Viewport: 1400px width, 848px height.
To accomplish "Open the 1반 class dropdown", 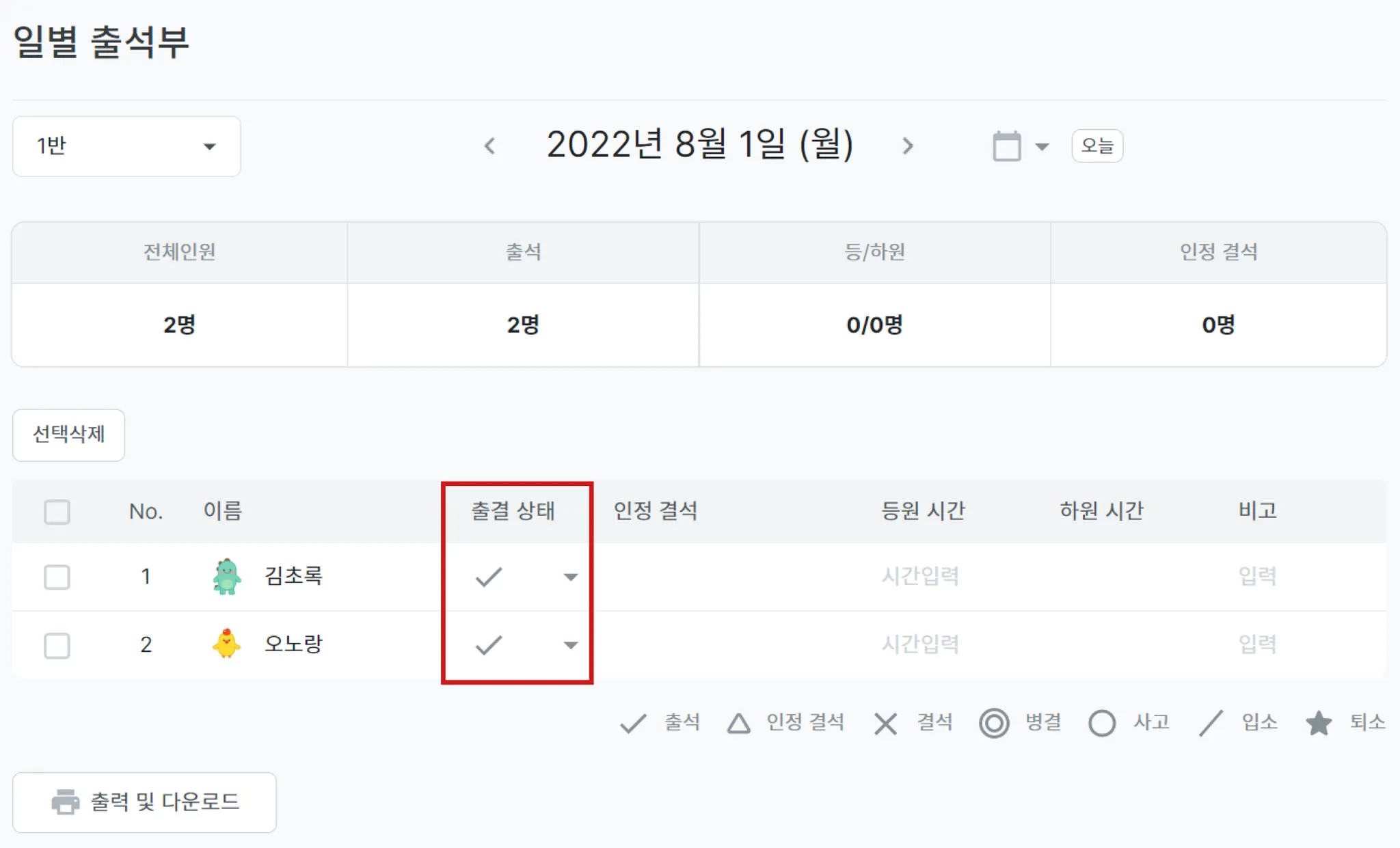I will 126,146.
